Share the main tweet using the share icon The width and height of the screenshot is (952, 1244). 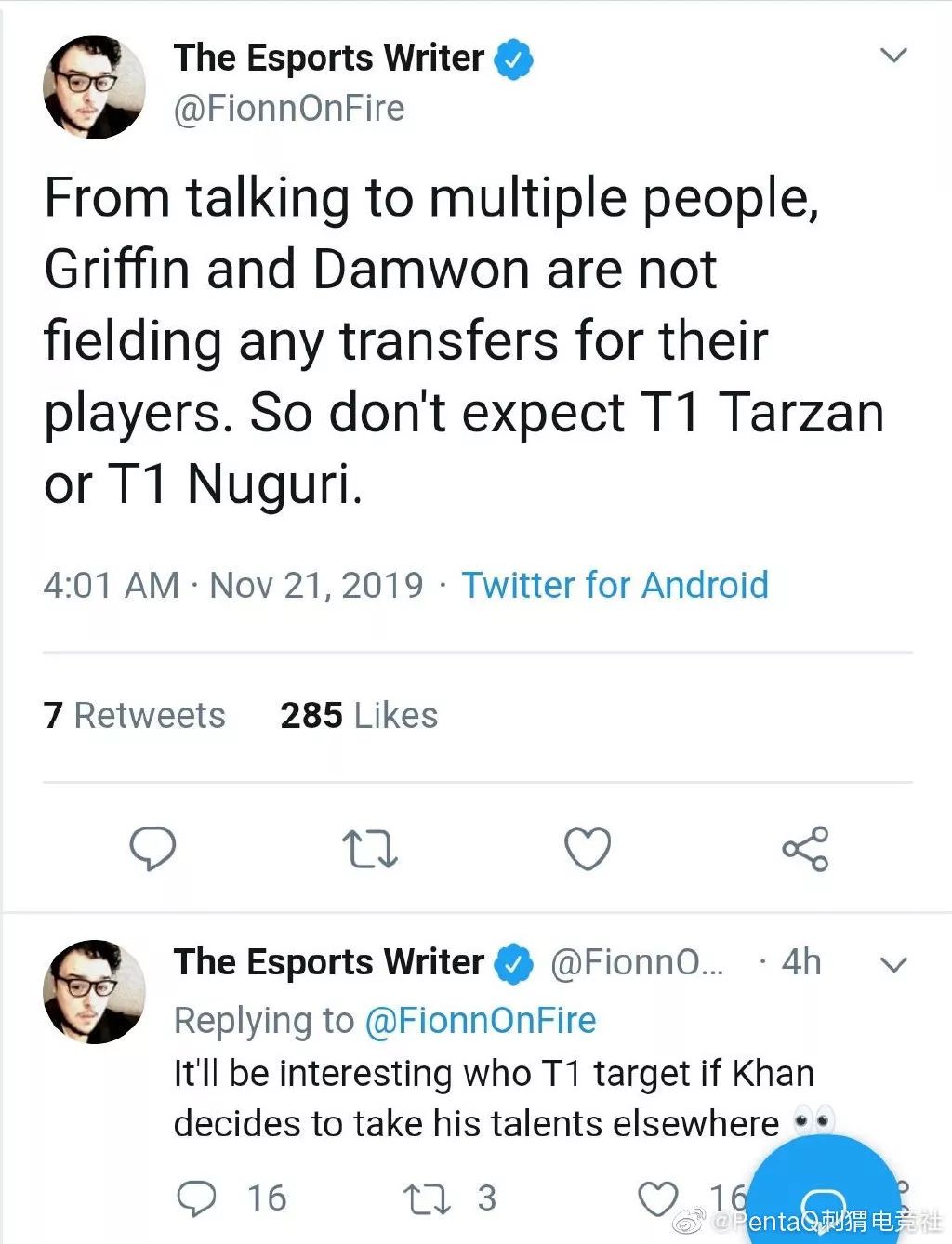pos(804,848)
